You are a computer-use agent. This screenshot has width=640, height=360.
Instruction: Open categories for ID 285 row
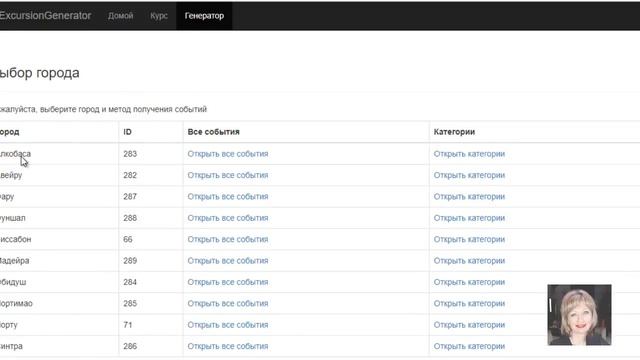point(469,303)
